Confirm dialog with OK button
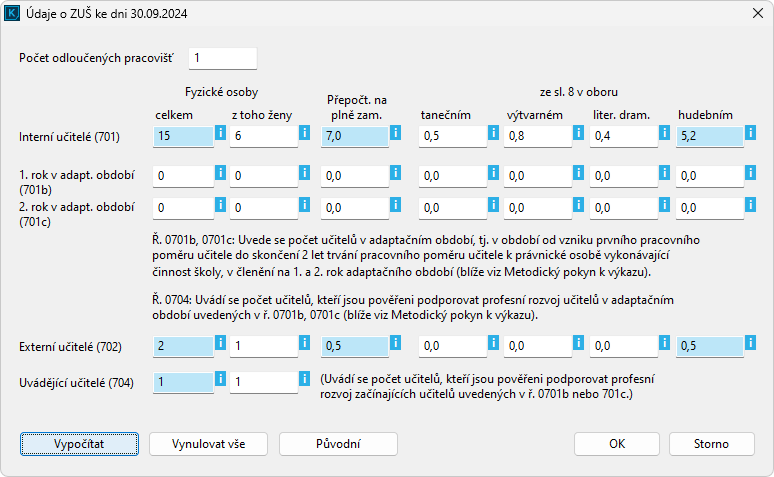This screenshot has height=477, width=774. [x=617, y=443]
